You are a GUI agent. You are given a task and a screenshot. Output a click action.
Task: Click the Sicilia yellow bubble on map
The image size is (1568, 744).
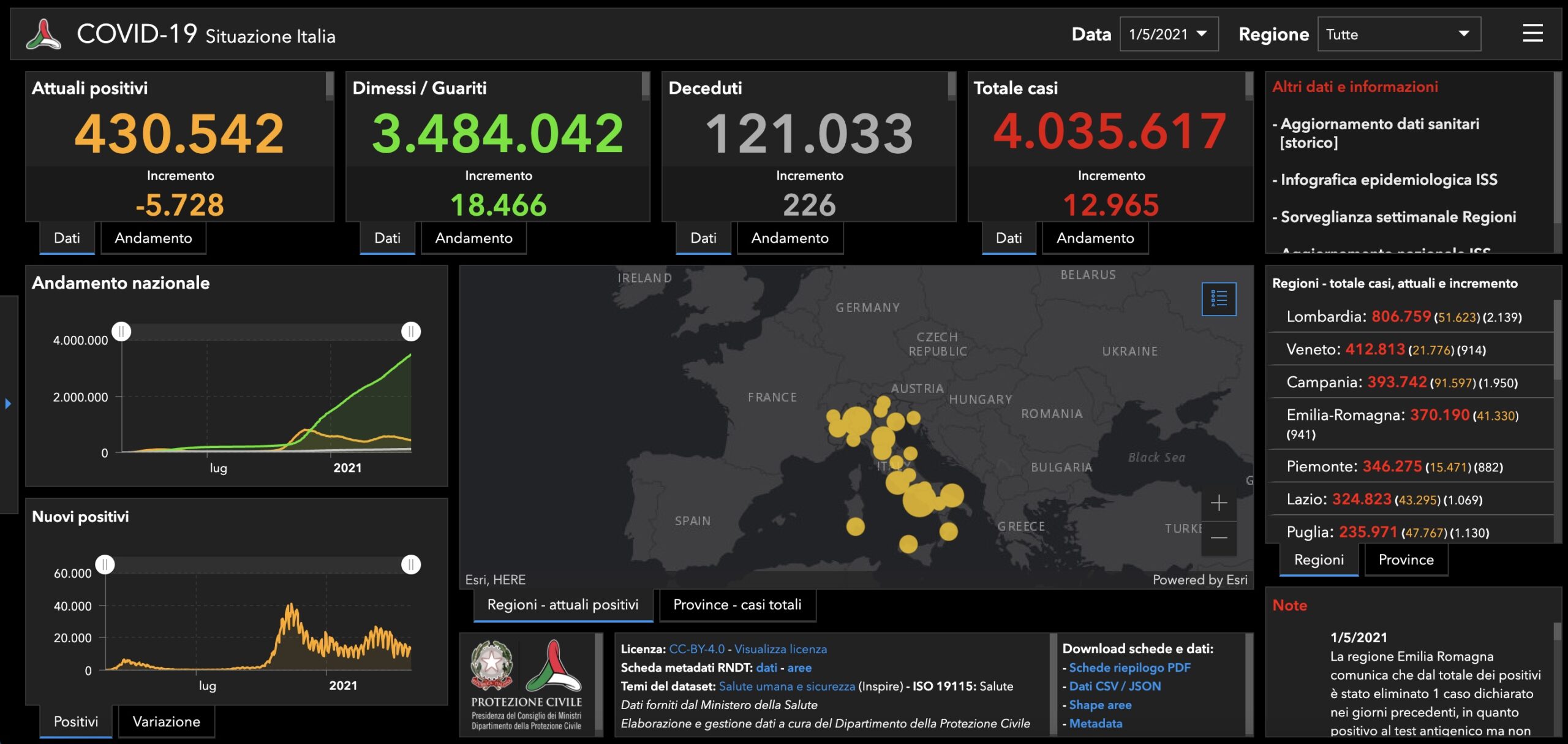(908, 544)
